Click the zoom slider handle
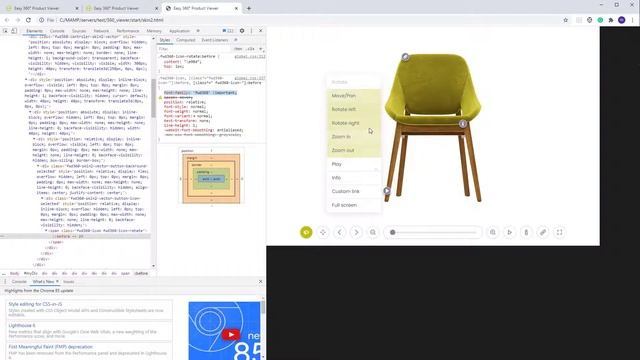 coord(393,232)
